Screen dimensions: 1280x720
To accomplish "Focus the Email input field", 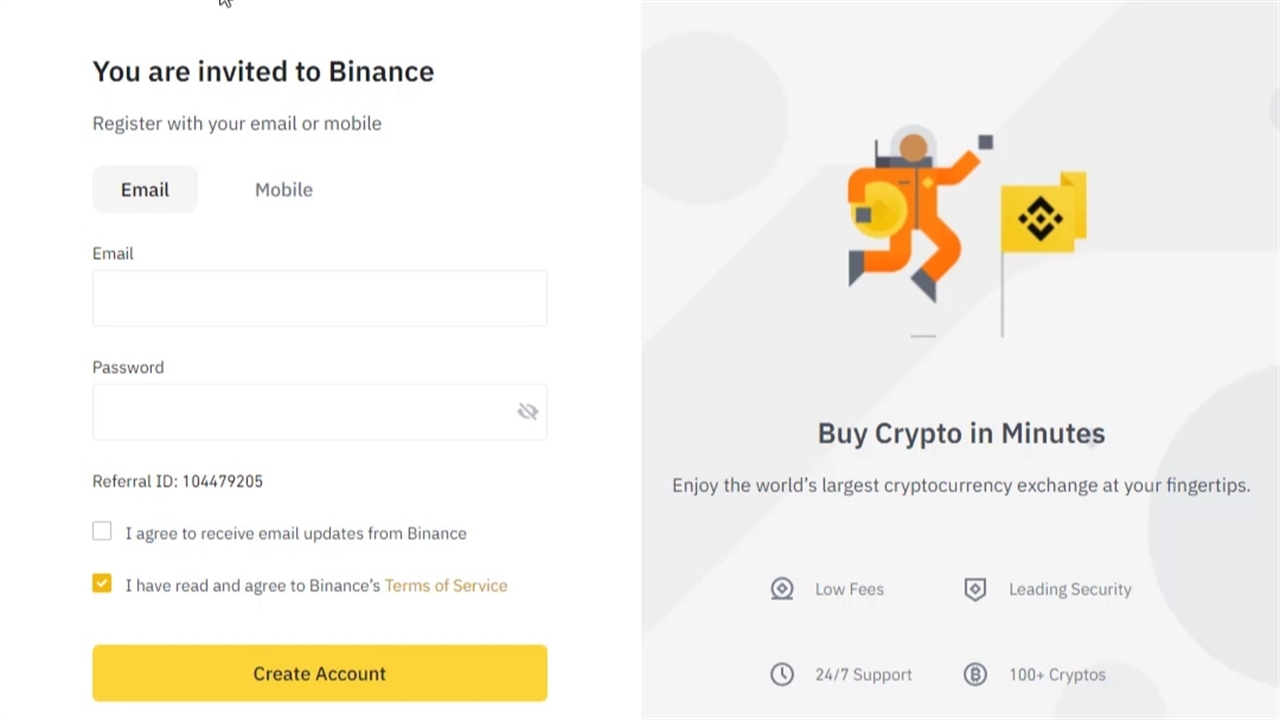I will click(320, 298).
